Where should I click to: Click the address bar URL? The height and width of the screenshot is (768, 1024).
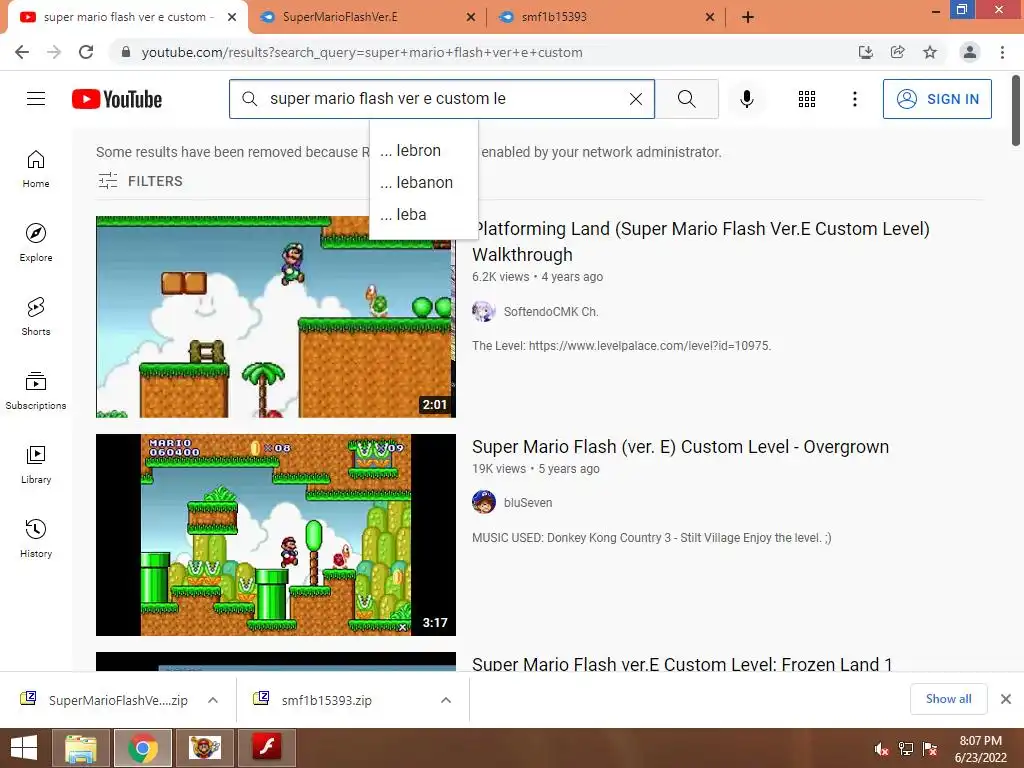(x=362, y=52)
